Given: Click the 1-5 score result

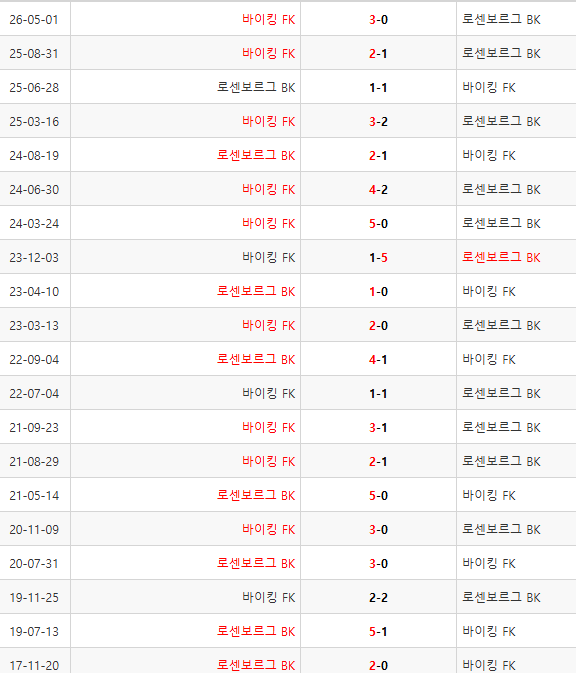Looking at the screenshot, I should (378, 258).
